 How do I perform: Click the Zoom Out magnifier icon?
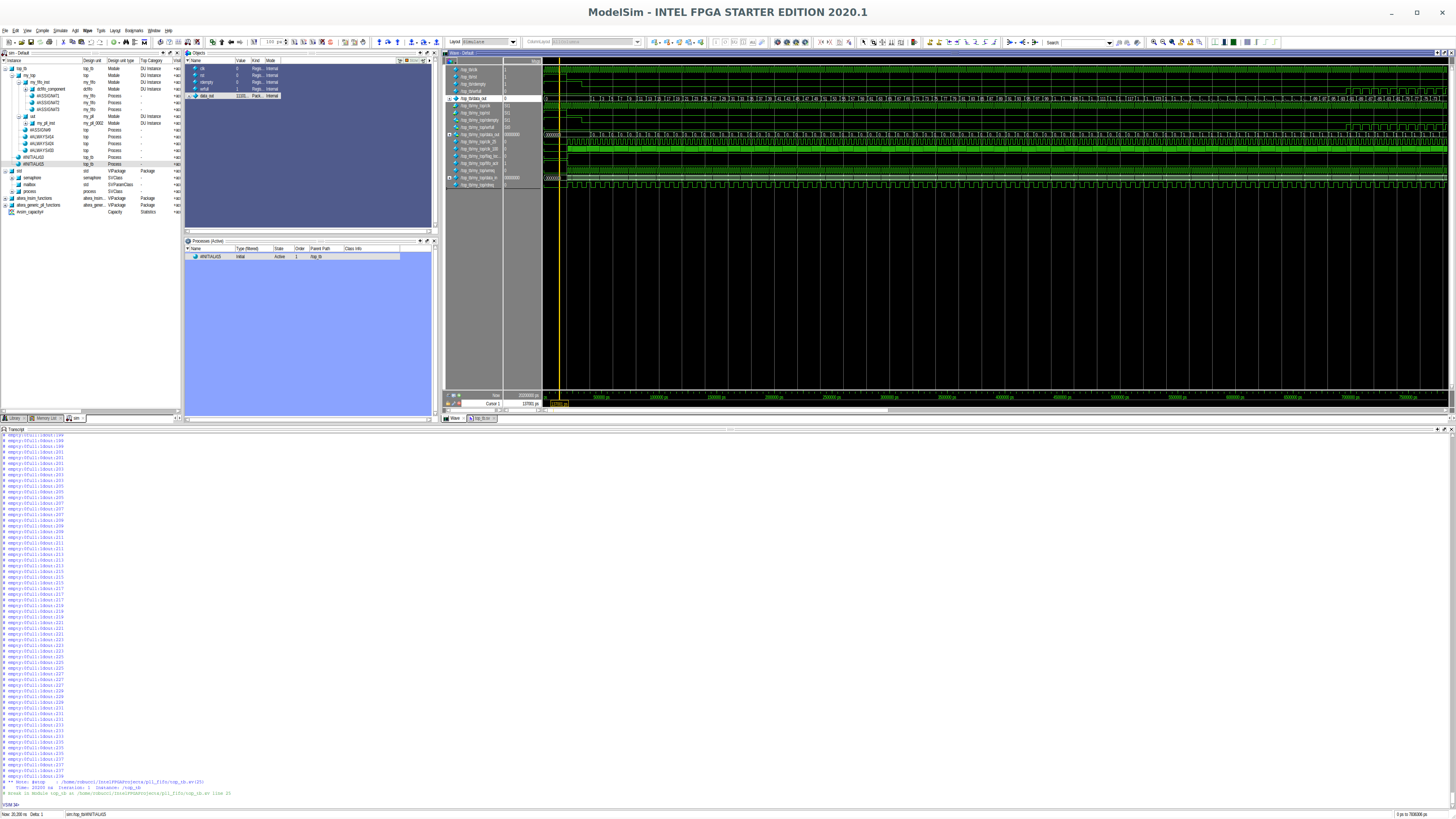[x=1163, y=42]
